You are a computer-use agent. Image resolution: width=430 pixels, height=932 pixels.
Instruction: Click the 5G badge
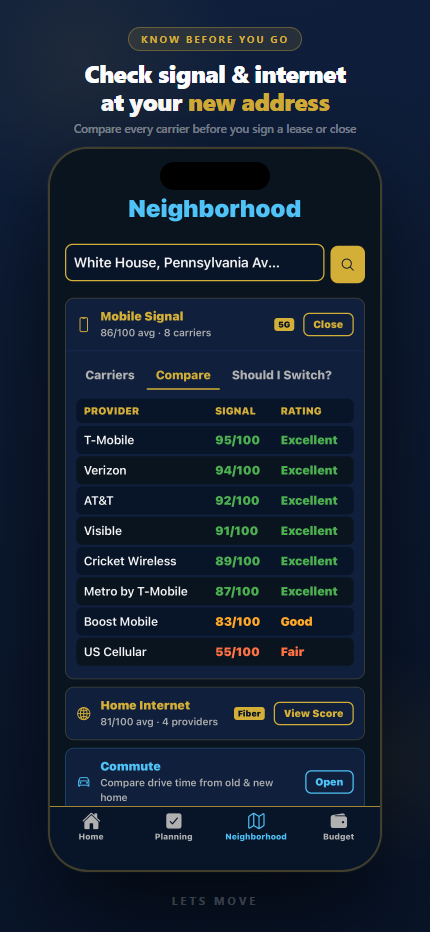284,325
